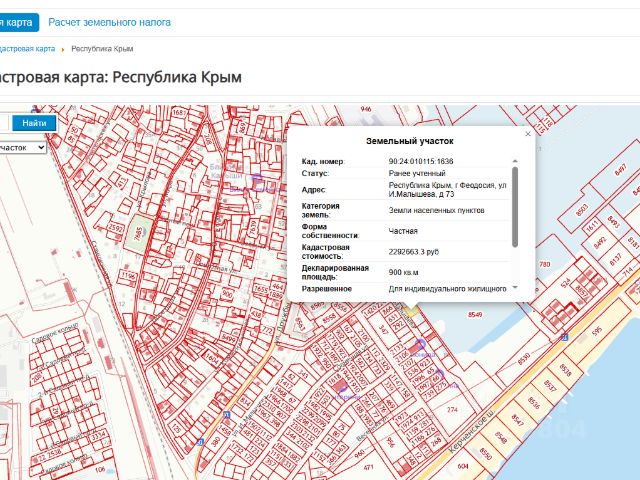
Task: Follow the кадастровая карта breadcrumb link
Action: coord(27,49)
